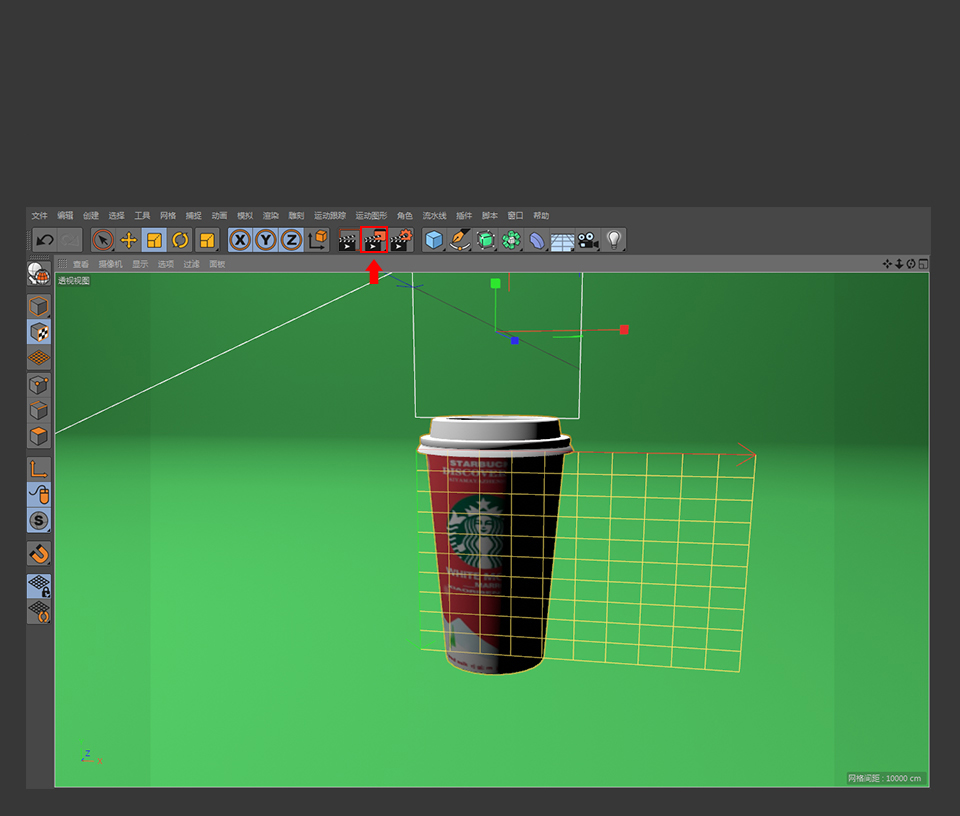
Task: Click Render to Picture Viewer icon
Action: pos(373,240)
